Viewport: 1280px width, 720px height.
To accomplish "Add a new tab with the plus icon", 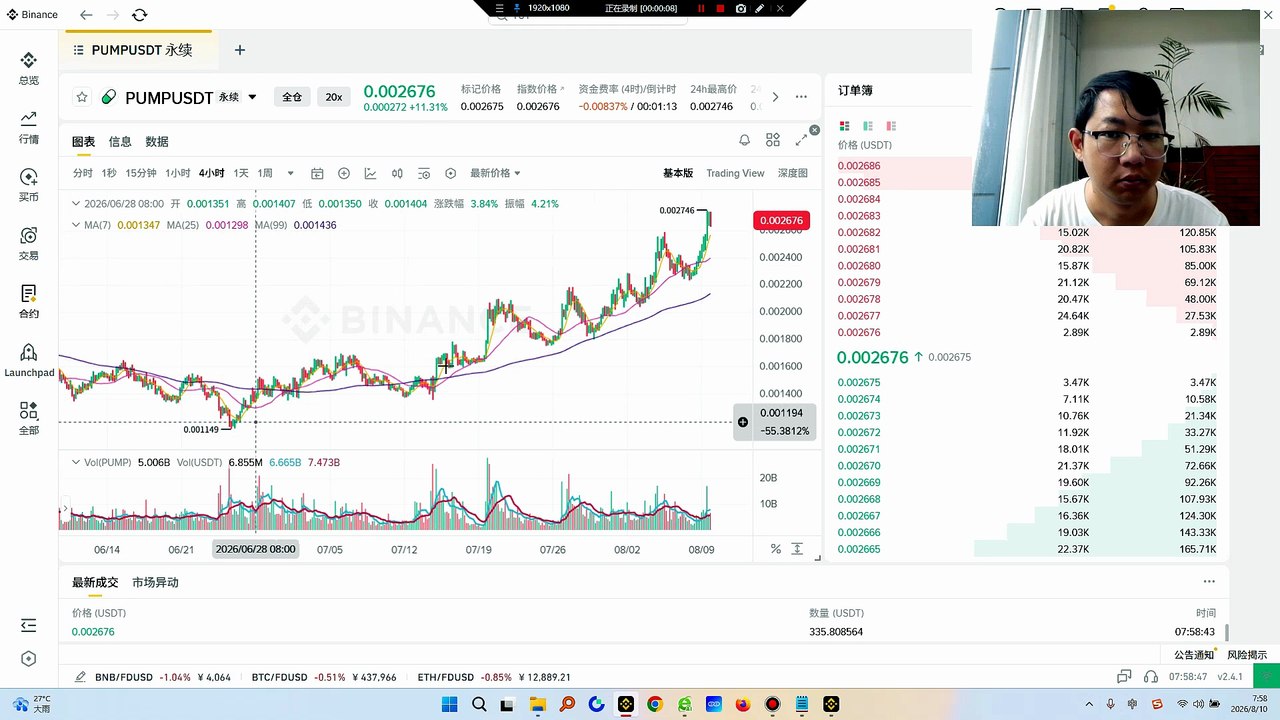I will pyautogui.click(x=239, y=50).
